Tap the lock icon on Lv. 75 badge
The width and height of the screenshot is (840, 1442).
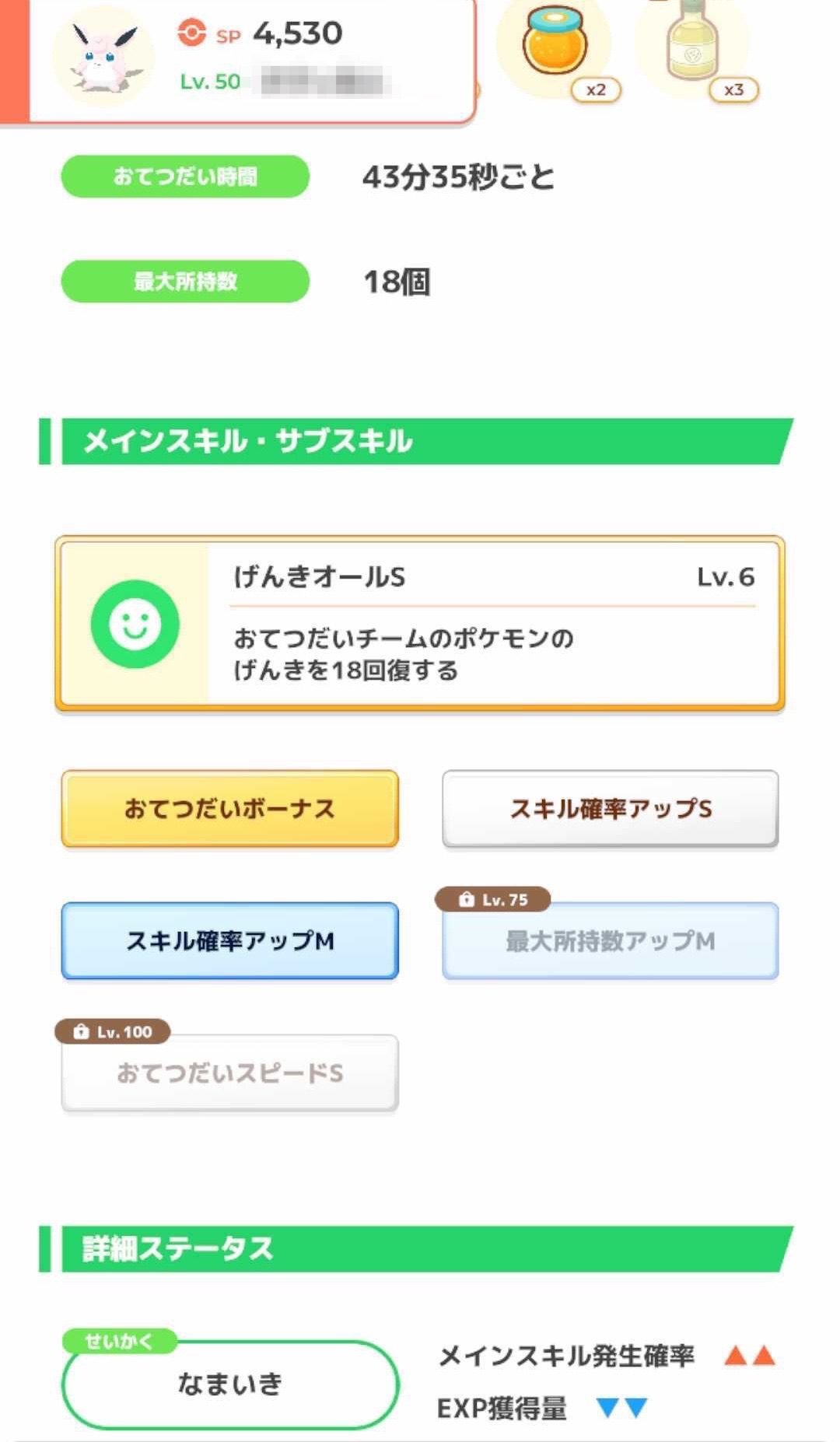[x=467, y=900]
